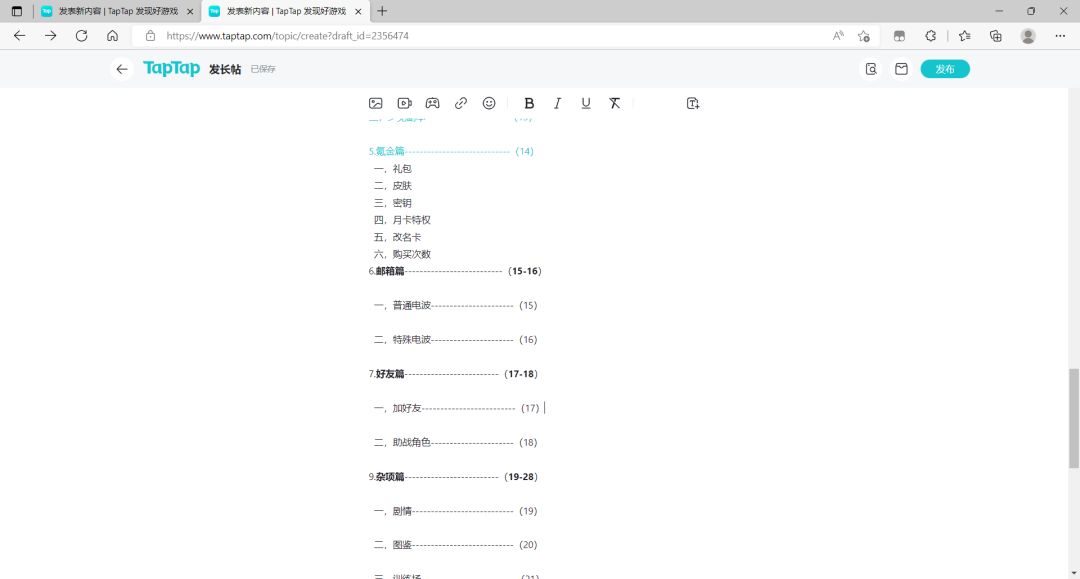Click the 一，加好友 line

click(x=456, y=408)
